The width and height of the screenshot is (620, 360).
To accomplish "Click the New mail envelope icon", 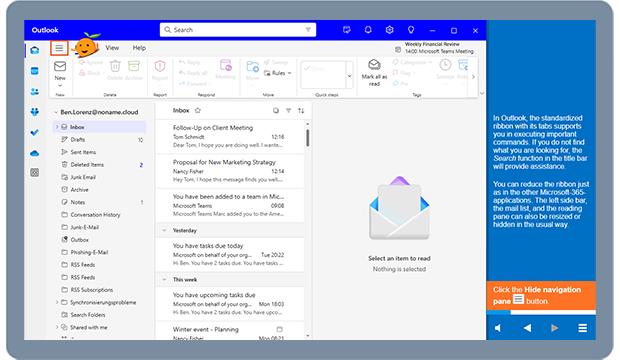I will [x=60, y=66].
